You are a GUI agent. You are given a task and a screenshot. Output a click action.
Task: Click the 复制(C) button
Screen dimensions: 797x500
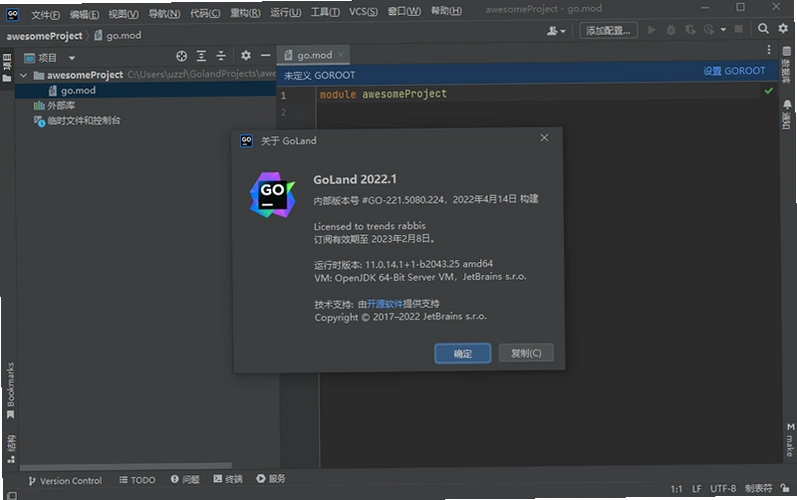point(526,353)
